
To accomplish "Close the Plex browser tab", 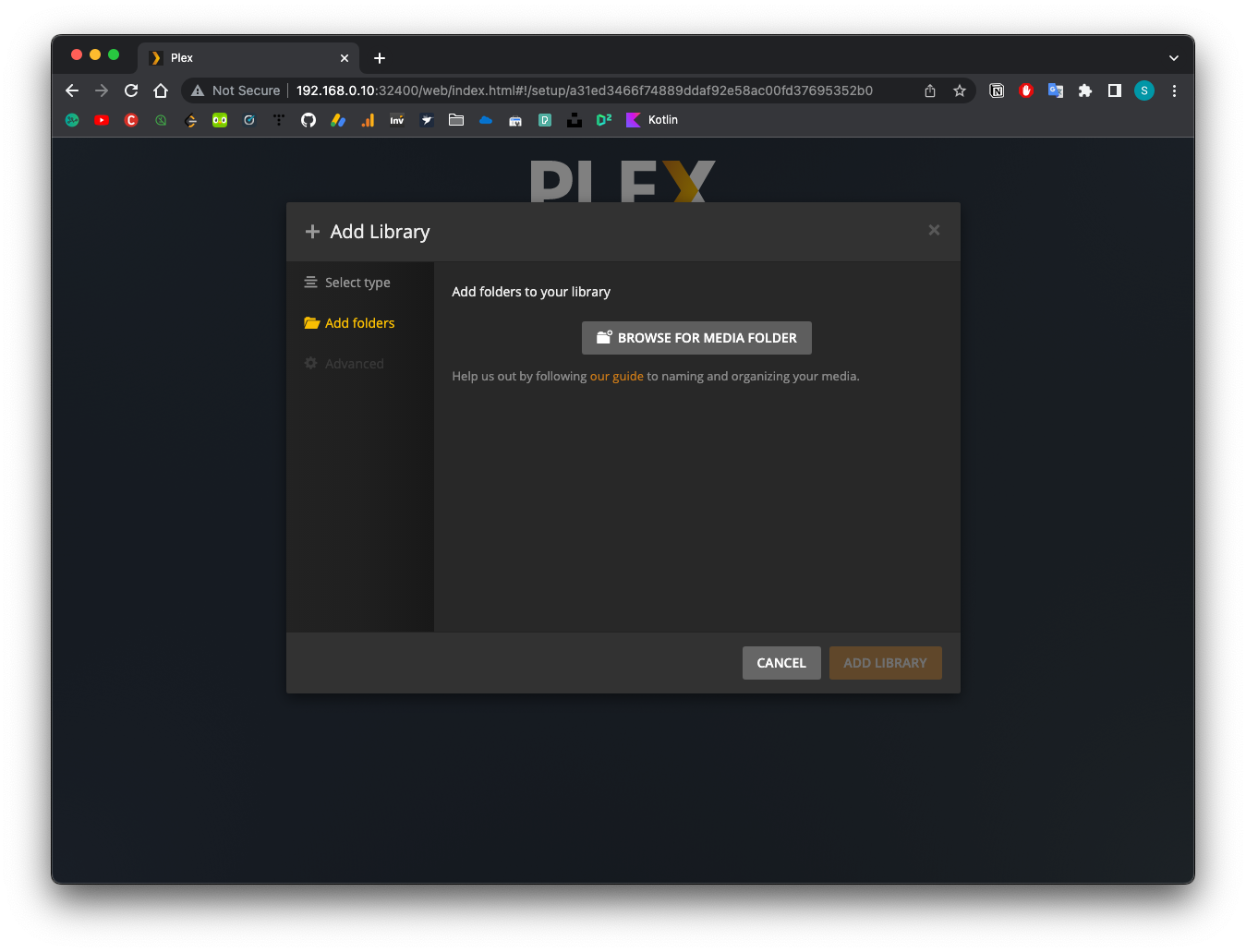I will point(345,58).
